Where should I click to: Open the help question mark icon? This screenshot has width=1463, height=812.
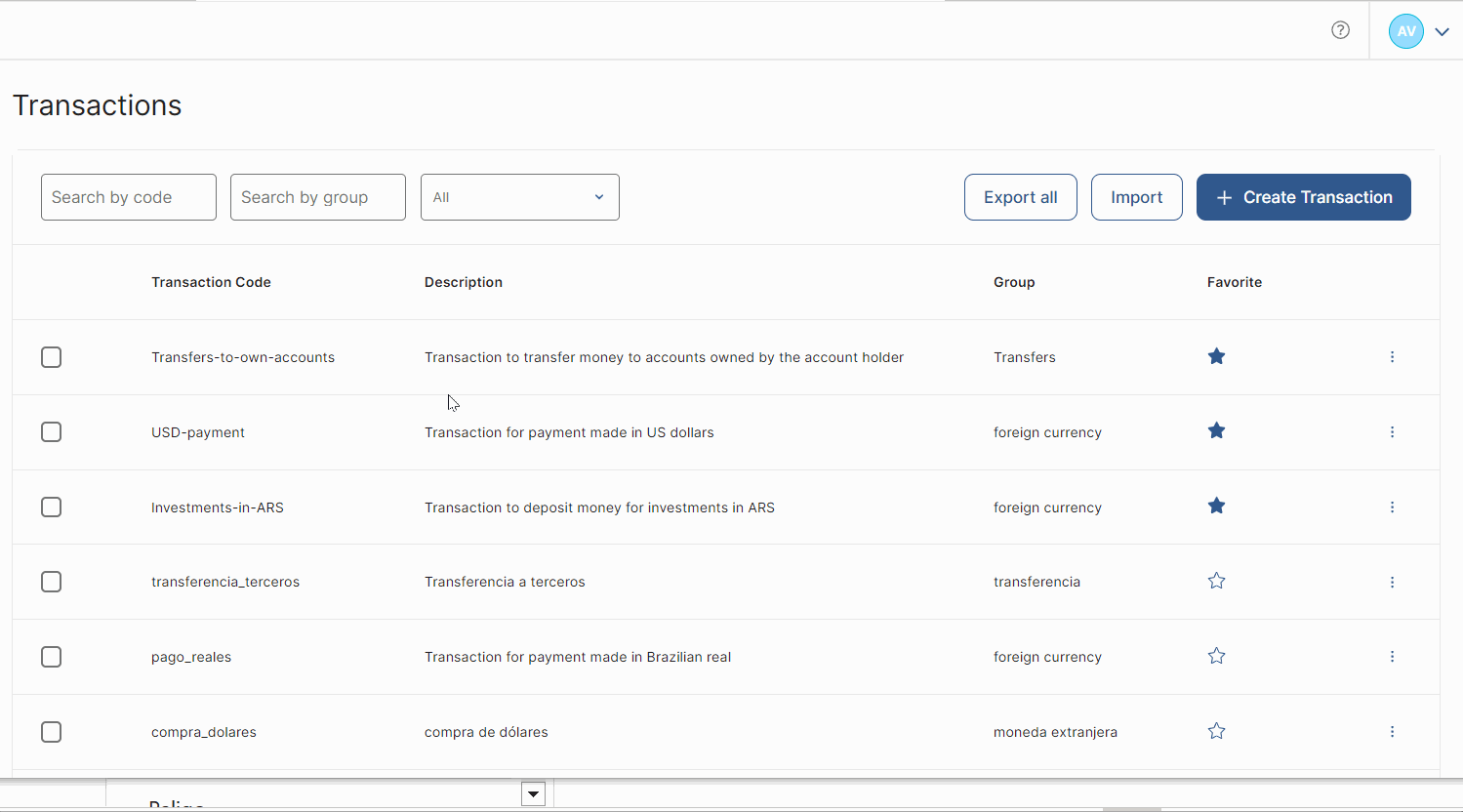1340,30
